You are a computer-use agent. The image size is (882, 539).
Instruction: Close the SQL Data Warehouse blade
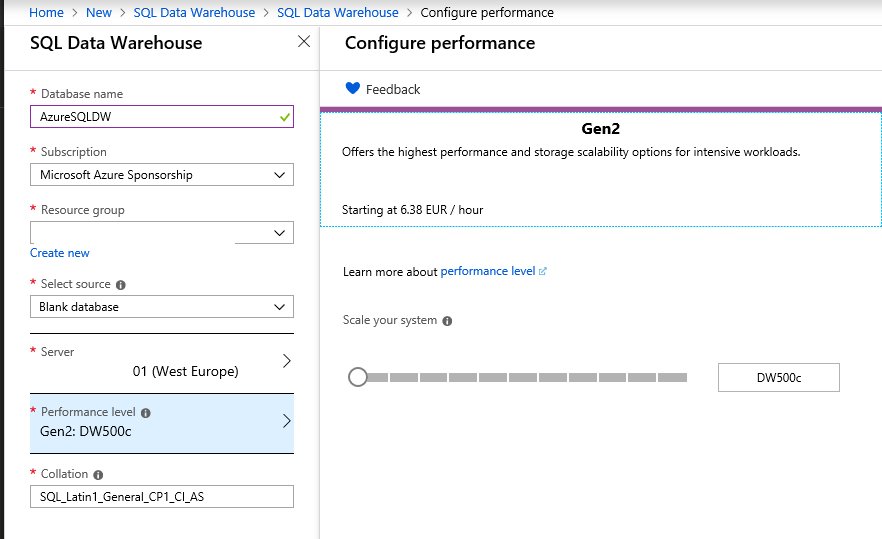(304, 42)
